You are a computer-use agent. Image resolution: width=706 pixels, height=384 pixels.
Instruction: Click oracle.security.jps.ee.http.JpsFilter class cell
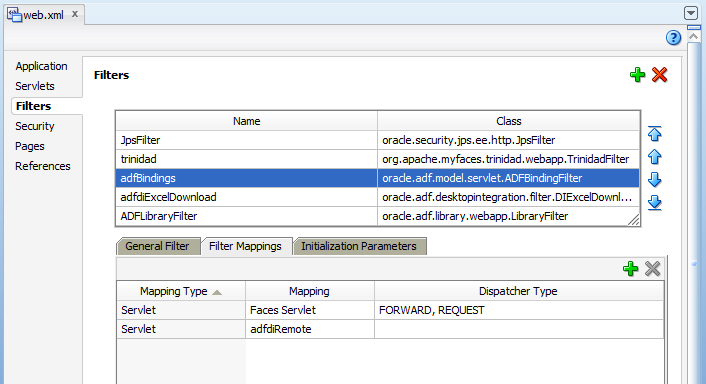(508, 140)
